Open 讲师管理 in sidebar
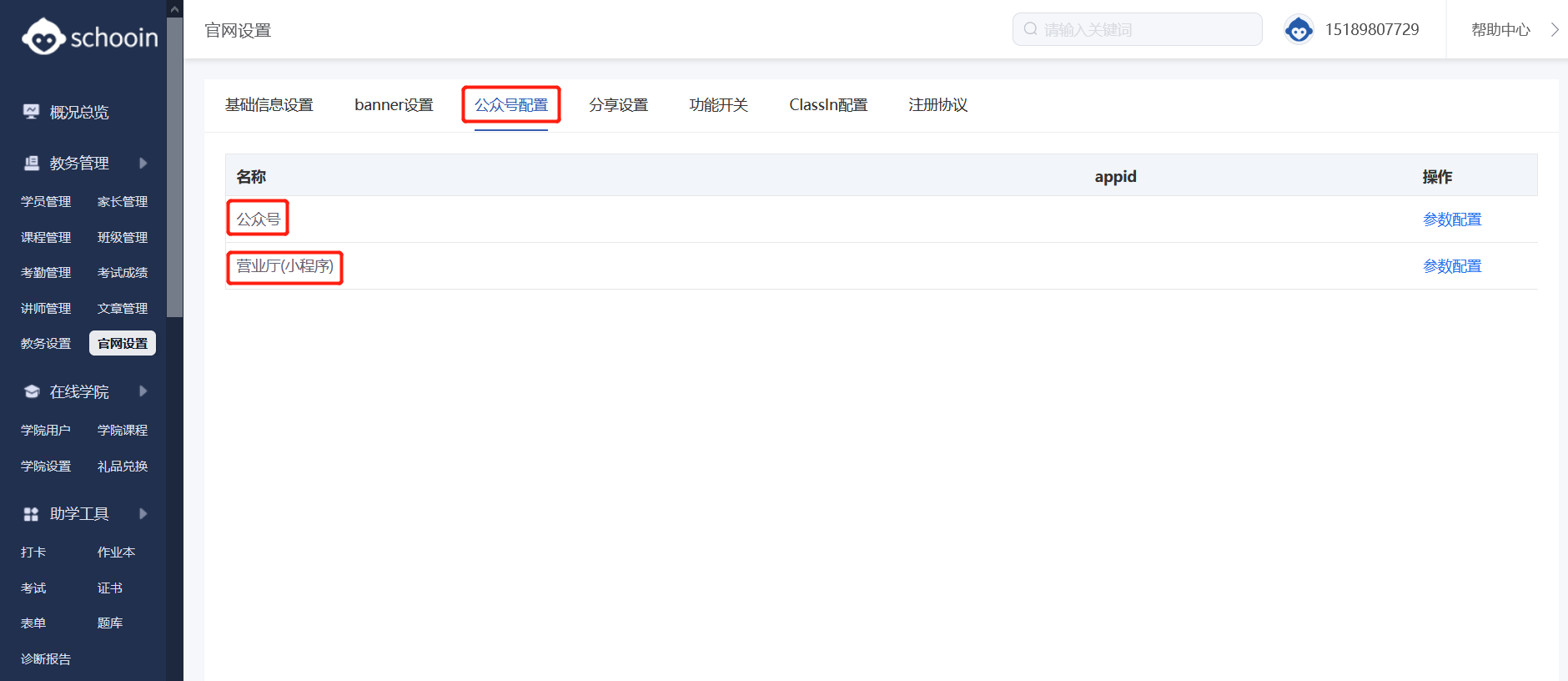The height and width of the screenshot is (681, 1568). (46, 309)
